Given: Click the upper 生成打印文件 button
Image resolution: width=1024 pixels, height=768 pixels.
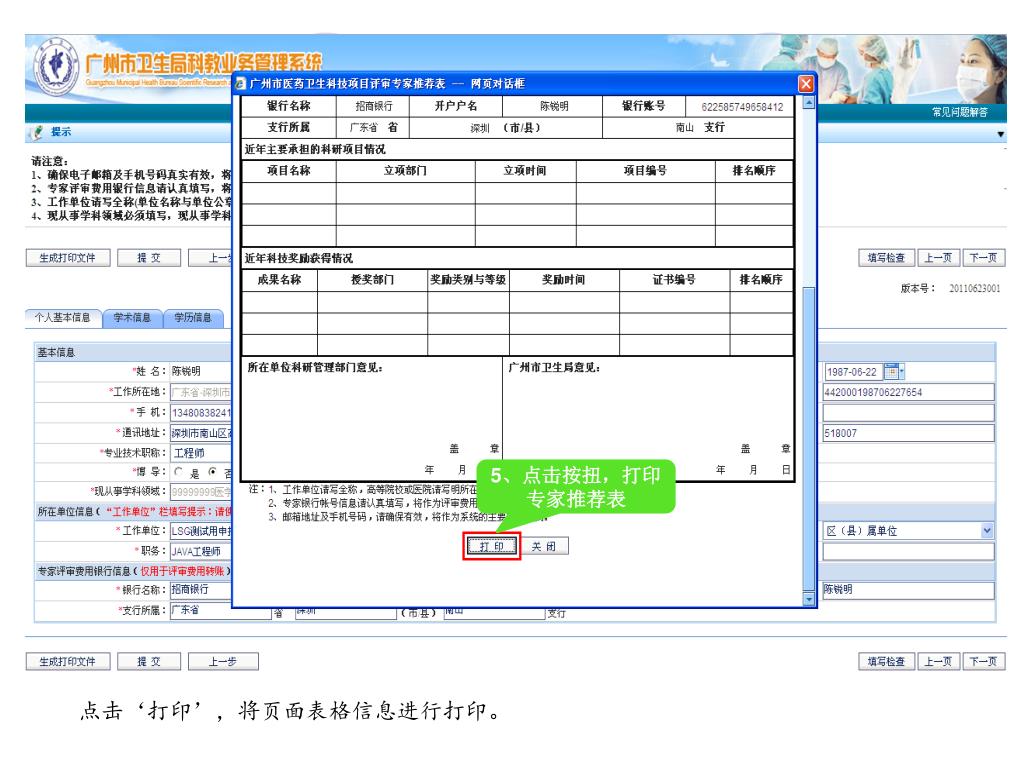Looking at the screenshot, I should 68,258.
